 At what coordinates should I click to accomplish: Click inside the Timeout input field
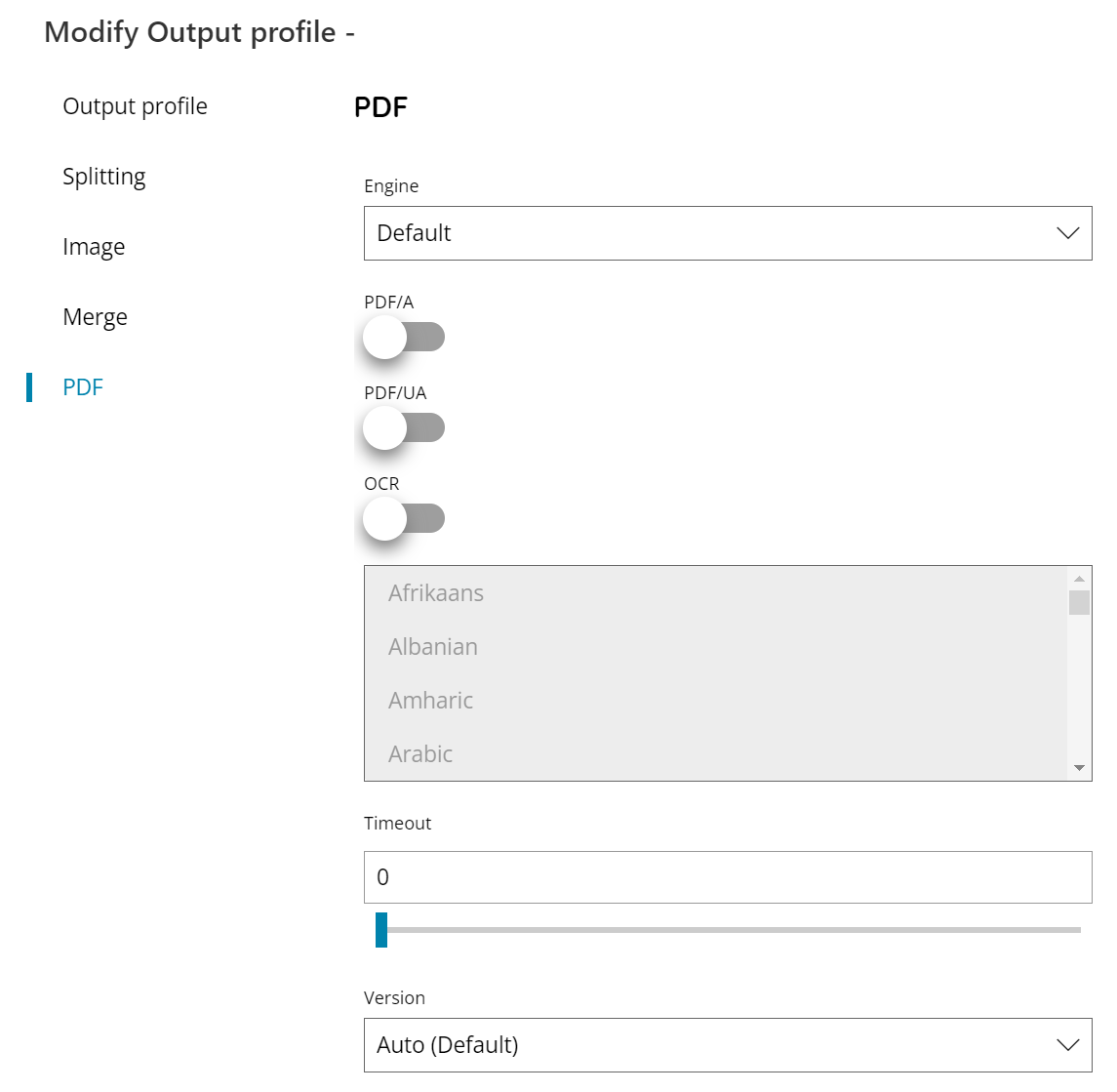tap(727, 876)
